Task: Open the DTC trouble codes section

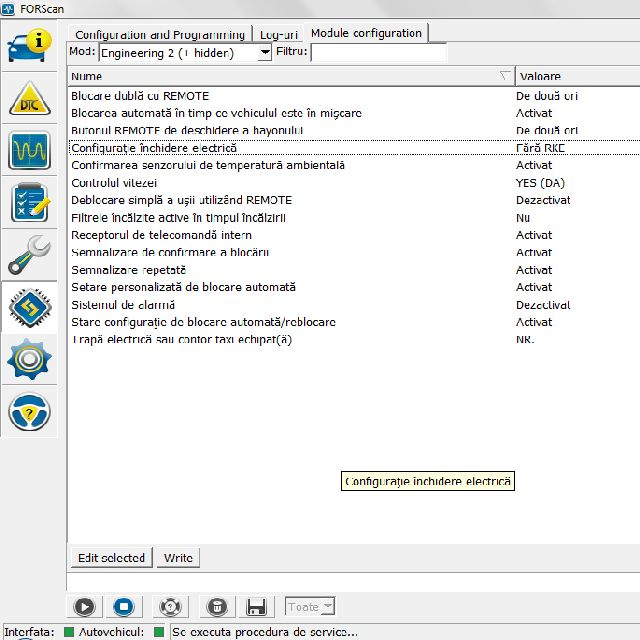Action: click(x=29, y=98)
